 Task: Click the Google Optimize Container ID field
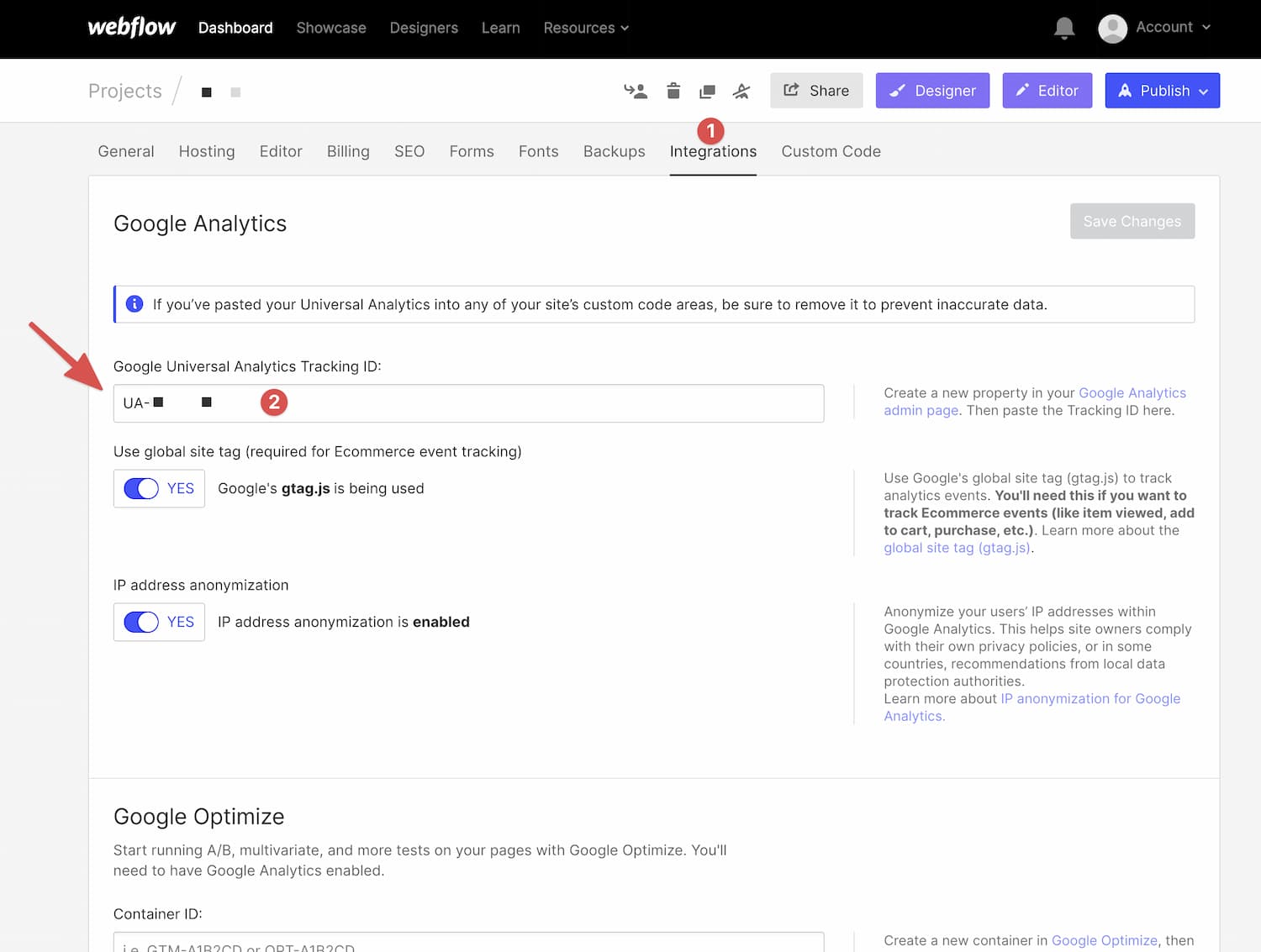click(468, 942)
